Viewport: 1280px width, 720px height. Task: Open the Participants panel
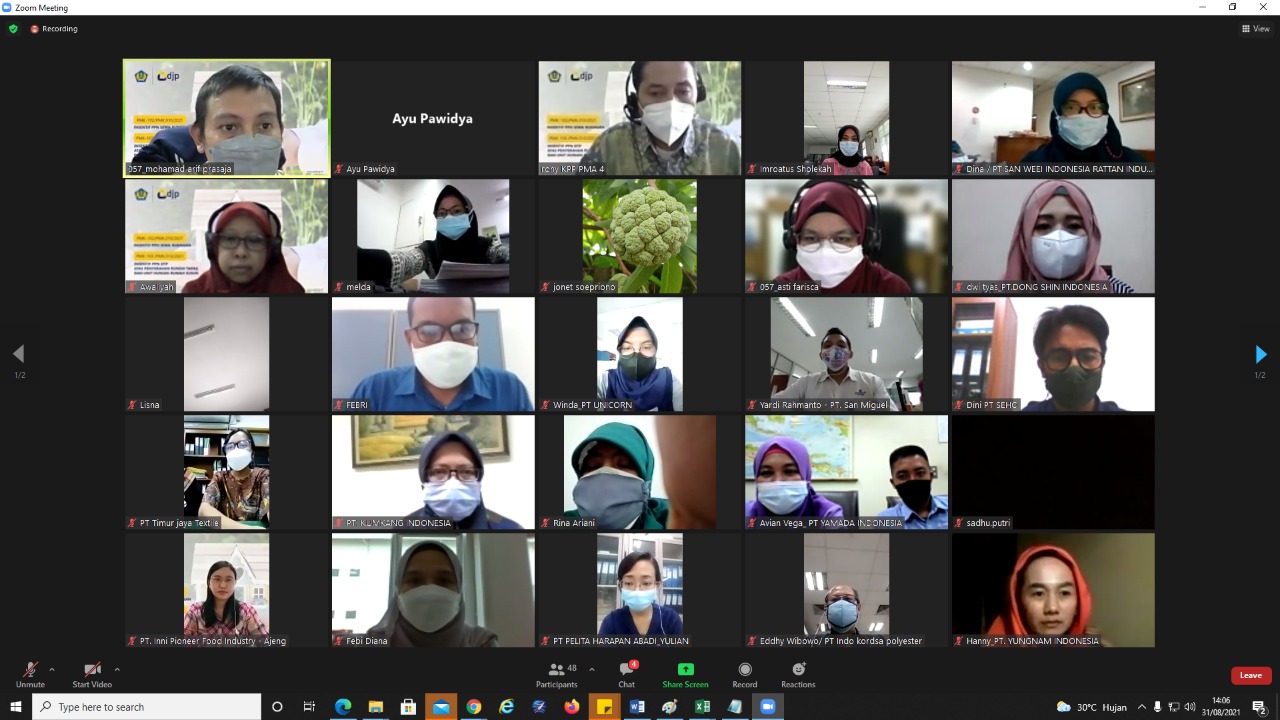[556, 670]
